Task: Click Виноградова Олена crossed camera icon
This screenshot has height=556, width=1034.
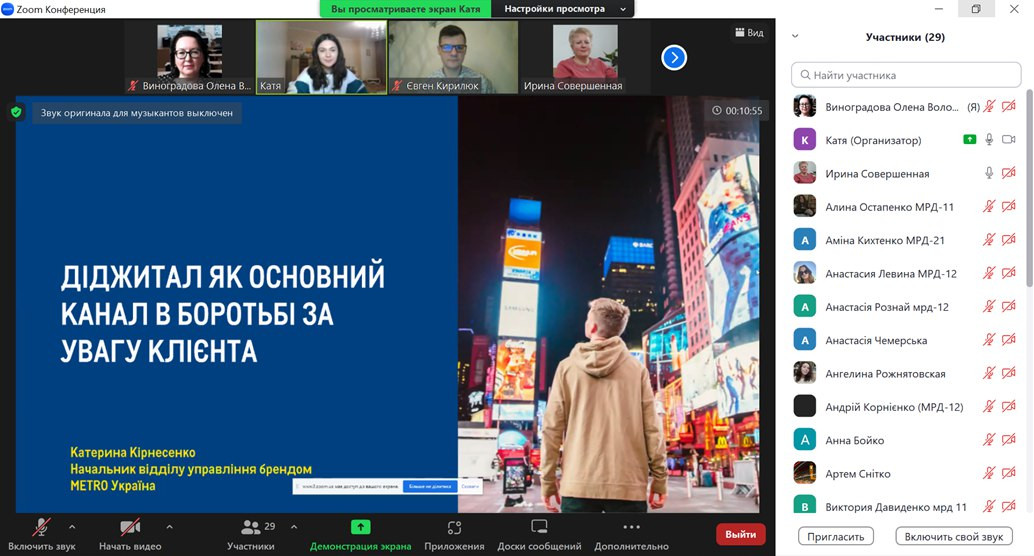Action: [1008, 106]
